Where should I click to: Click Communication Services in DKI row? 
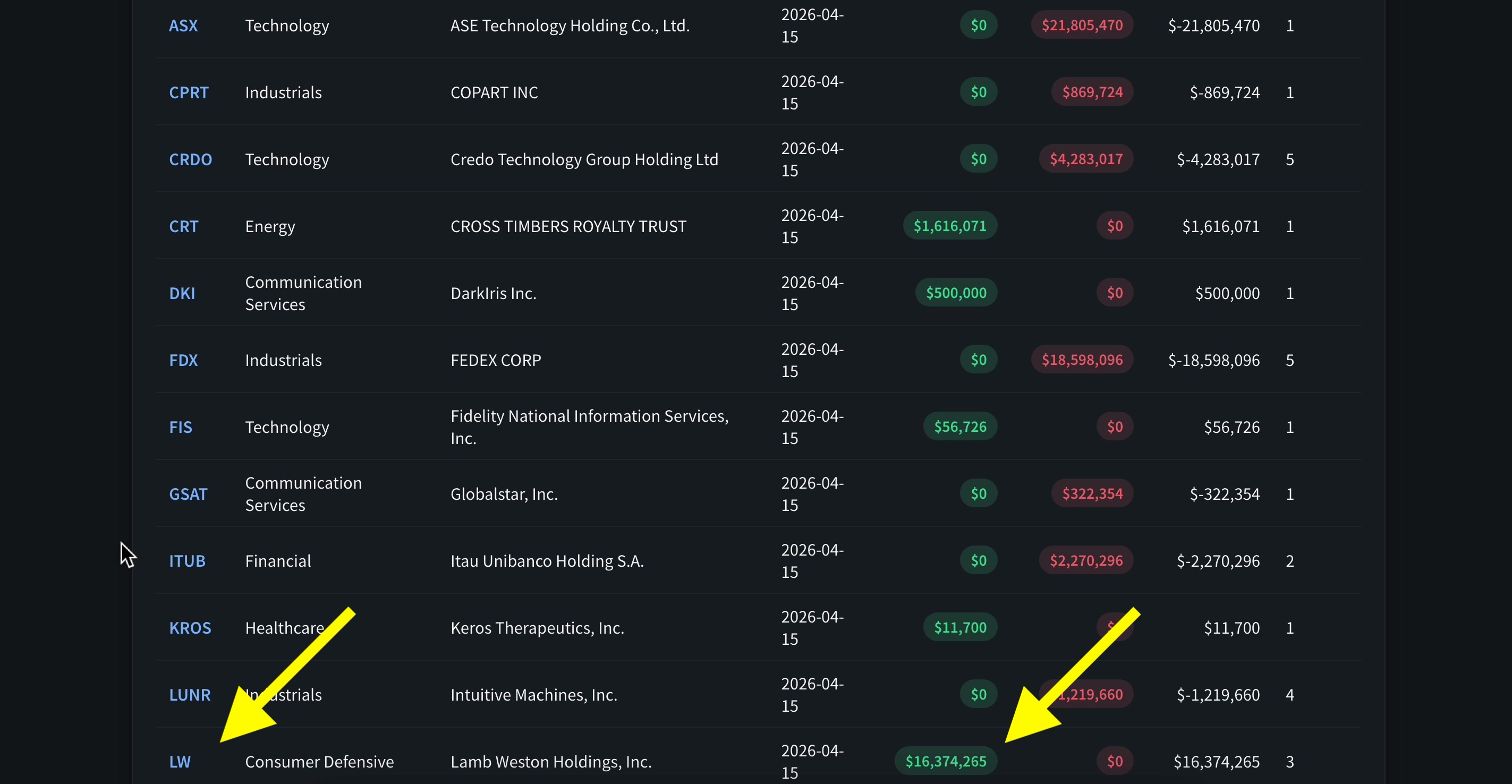click(x=303, y=293)
